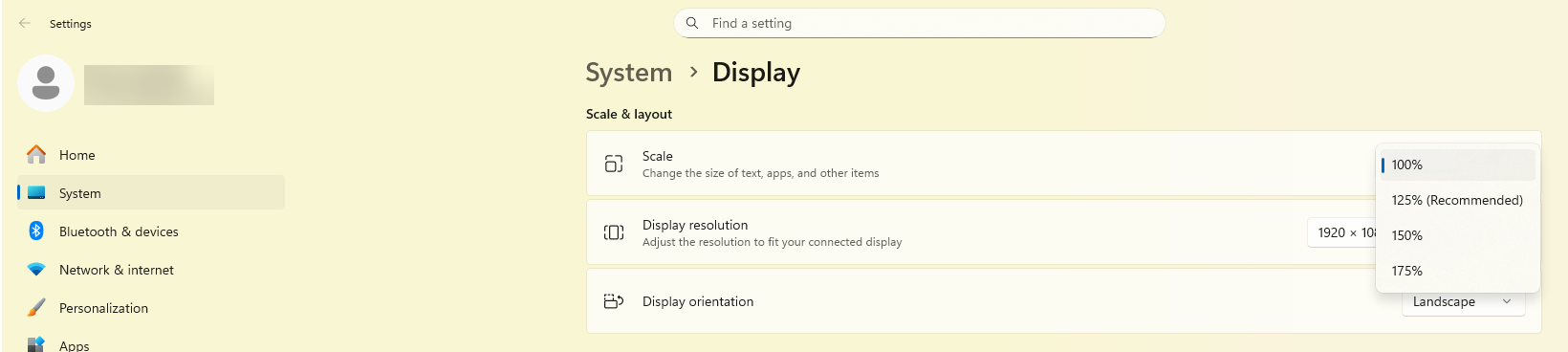Click the search magnifier icon

coord(692,23)
